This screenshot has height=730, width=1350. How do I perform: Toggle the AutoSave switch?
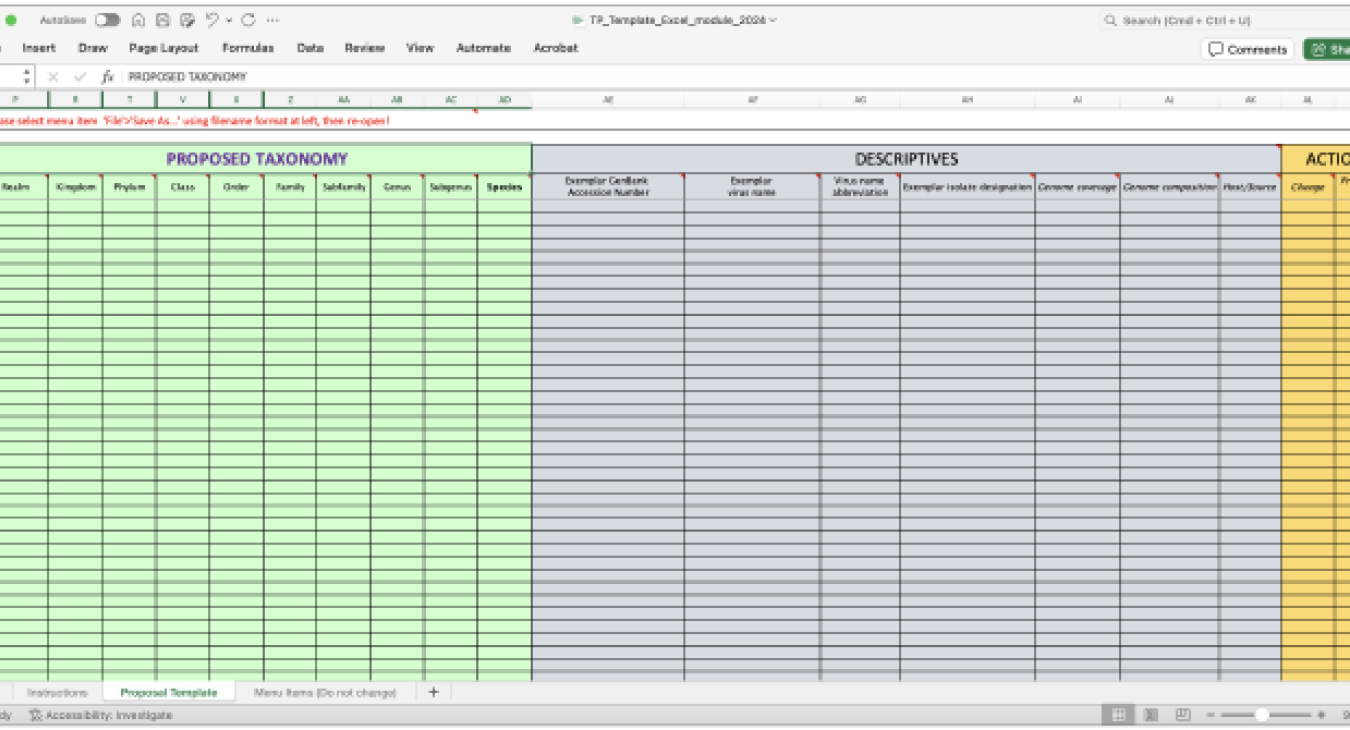point(107,20)
